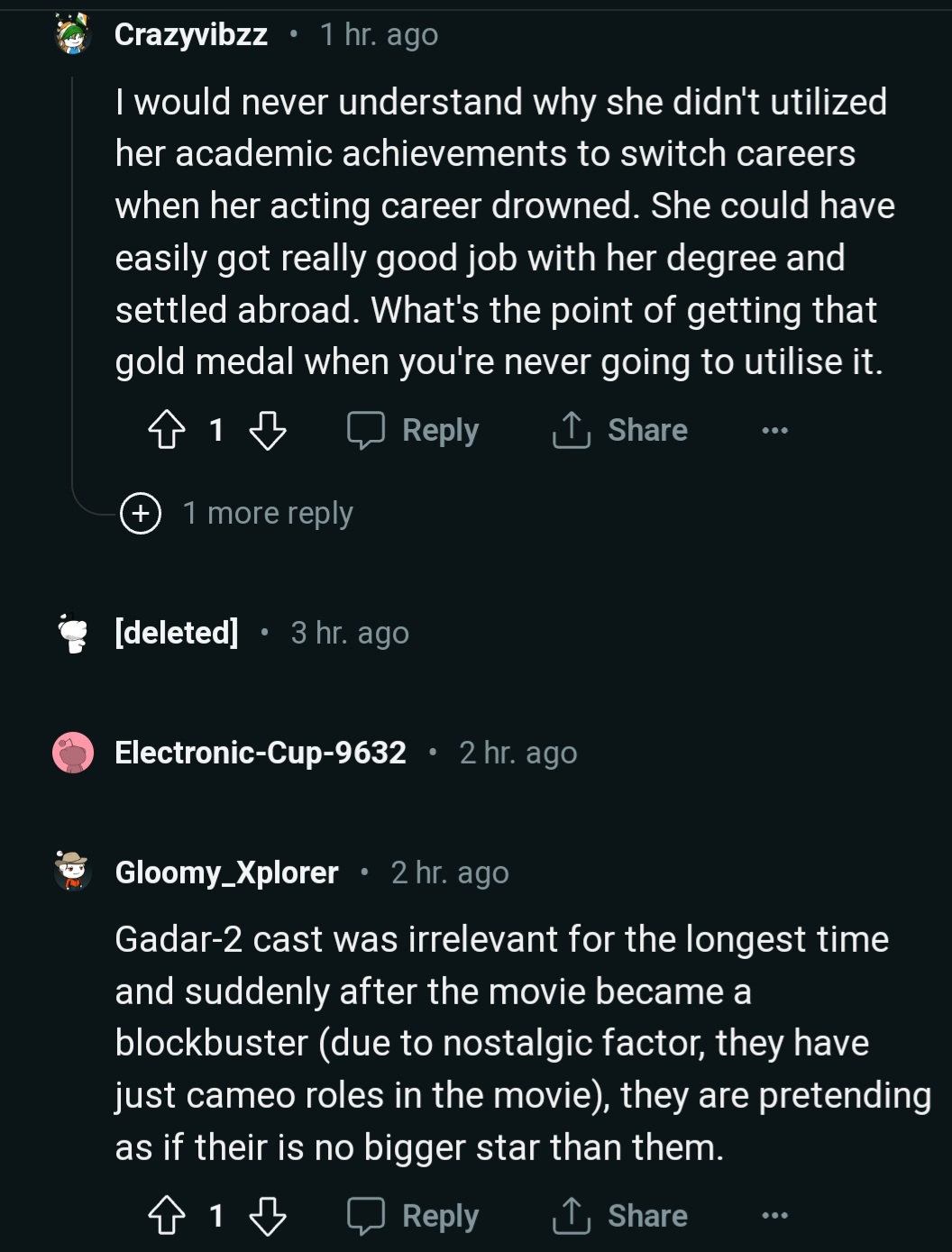This screenshot has height=1252, width=952.
Task: Open Electronic-Cup-9632's pink avatar
Action: 73,753
